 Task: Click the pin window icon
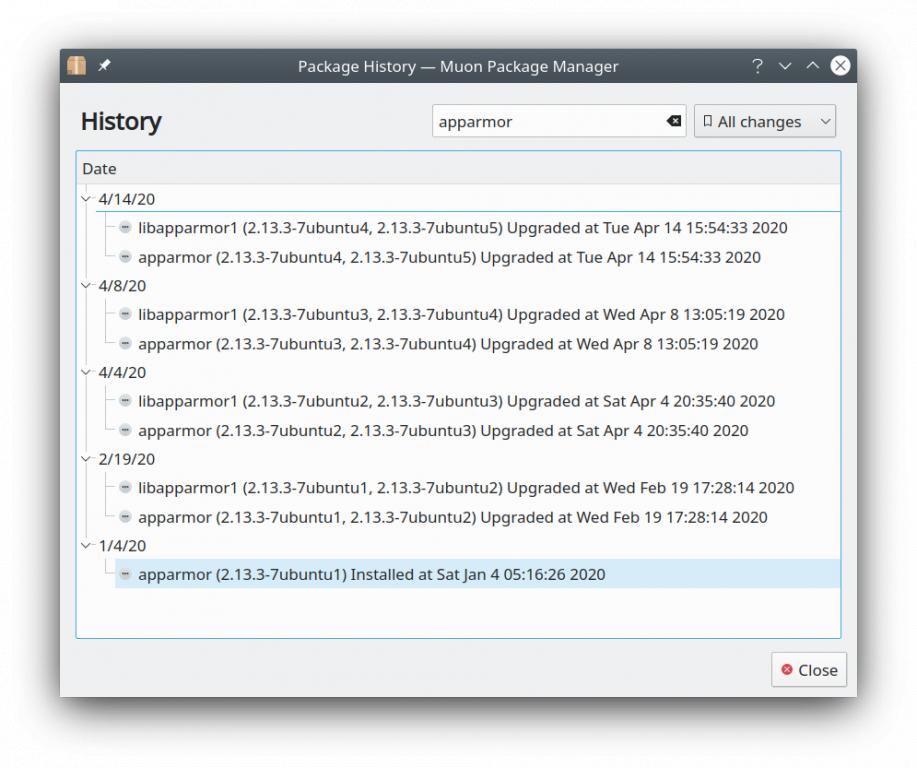click(x=104, y=66)
